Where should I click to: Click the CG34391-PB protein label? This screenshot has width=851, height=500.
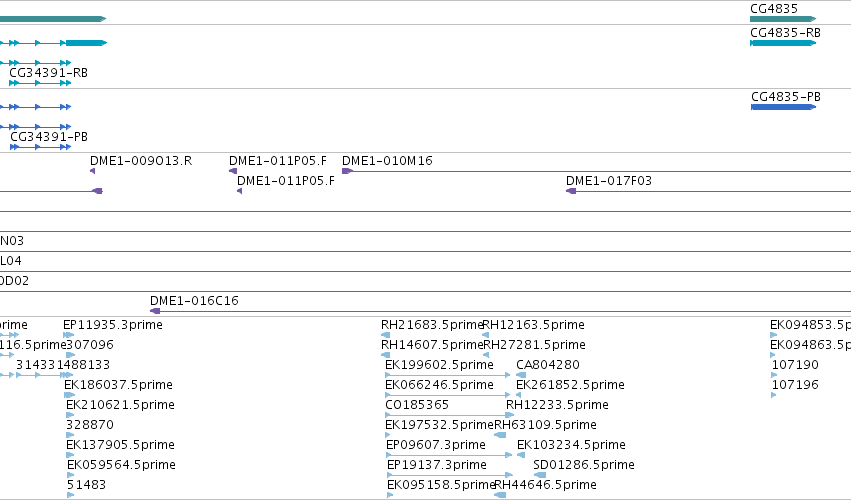pyautogui.click(x=49, y=137)
